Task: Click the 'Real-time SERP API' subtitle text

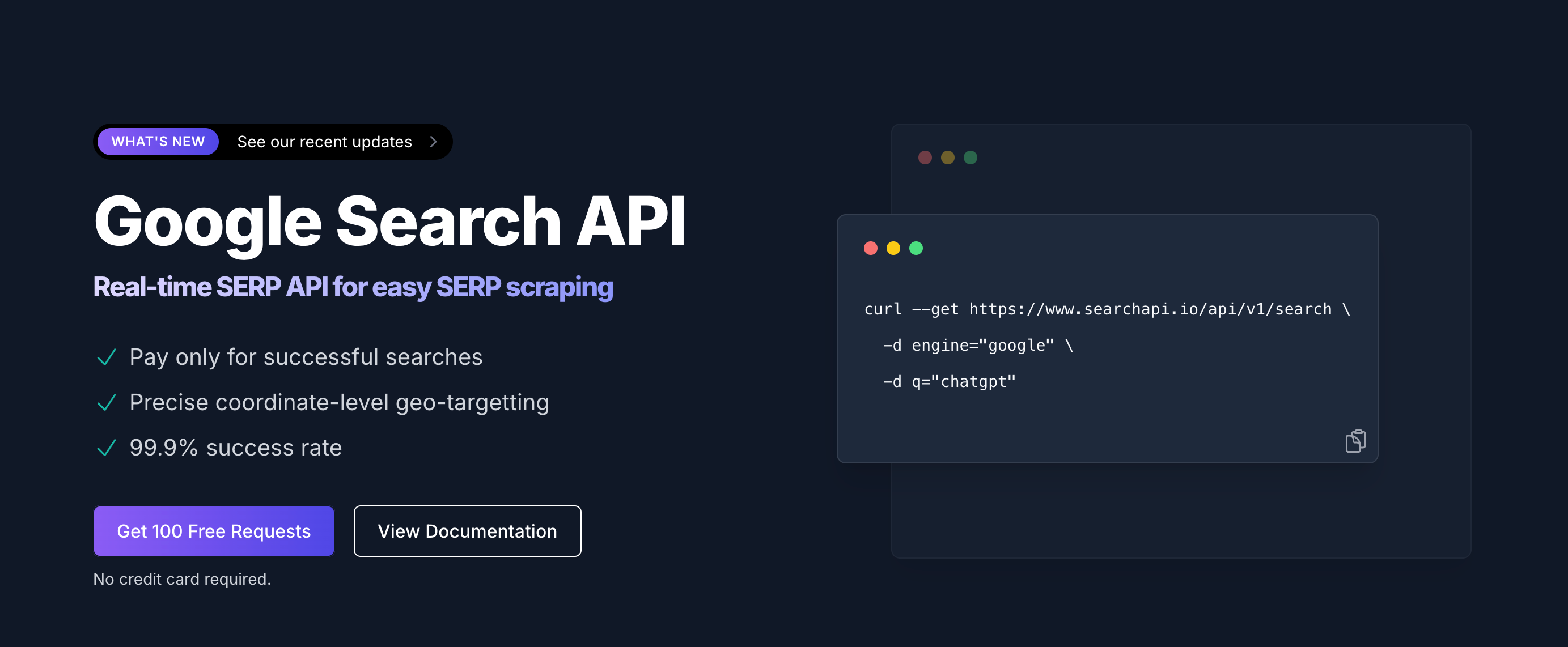Action: [x=353, y=287]
